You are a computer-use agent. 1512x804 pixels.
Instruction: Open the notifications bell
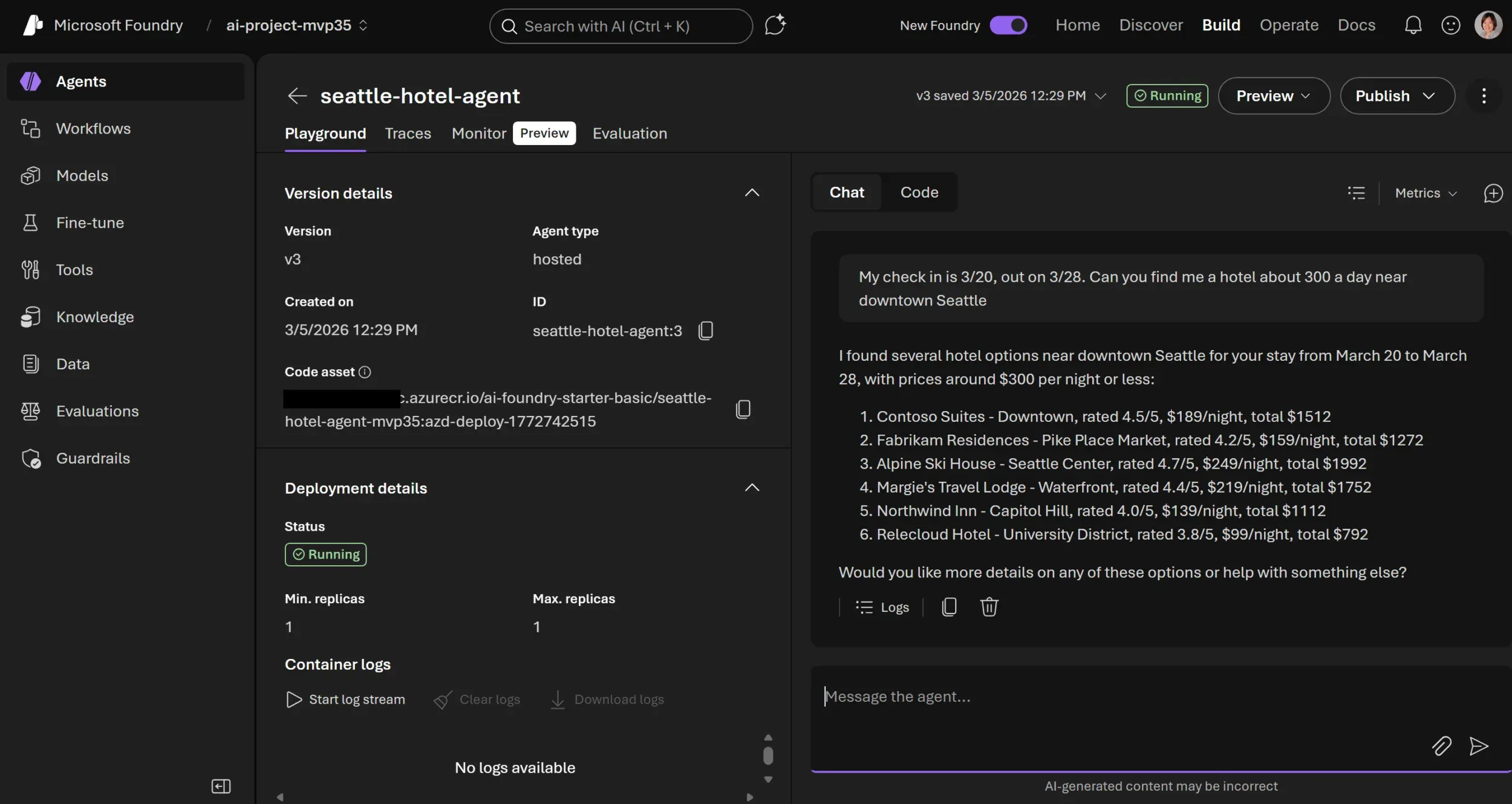click(1413, 25)
